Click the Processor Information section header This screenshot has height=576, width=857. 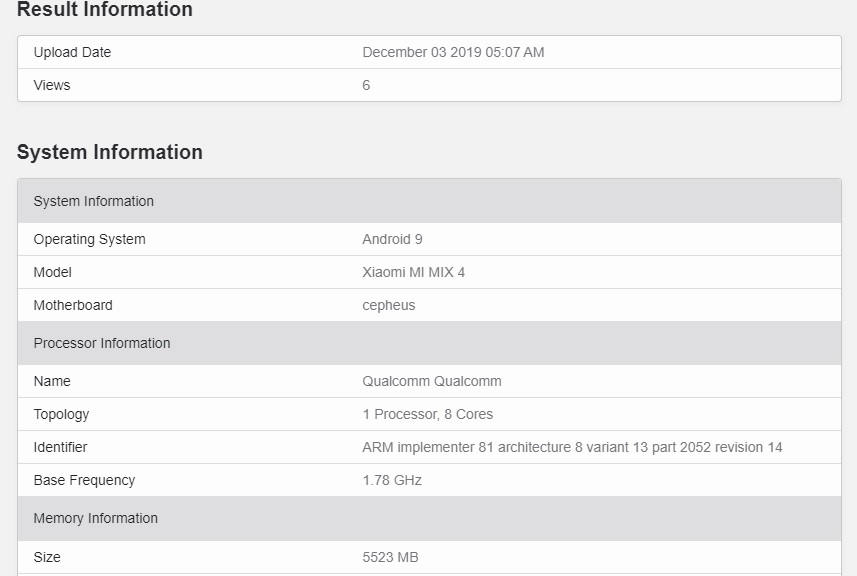pos(429,343)
